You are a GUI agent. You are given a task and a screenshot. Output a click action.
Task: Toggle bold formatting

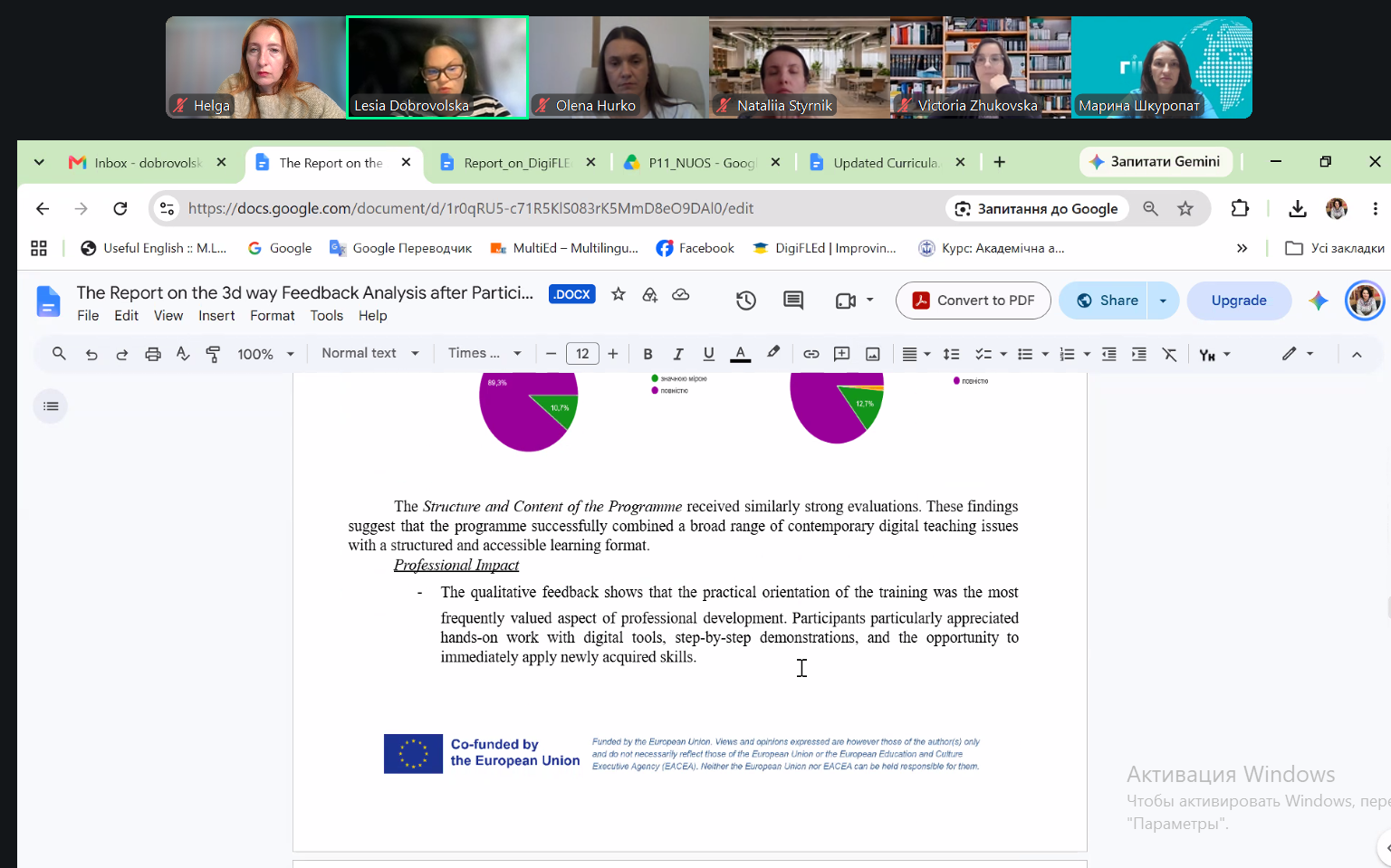[x=648, y=354]
